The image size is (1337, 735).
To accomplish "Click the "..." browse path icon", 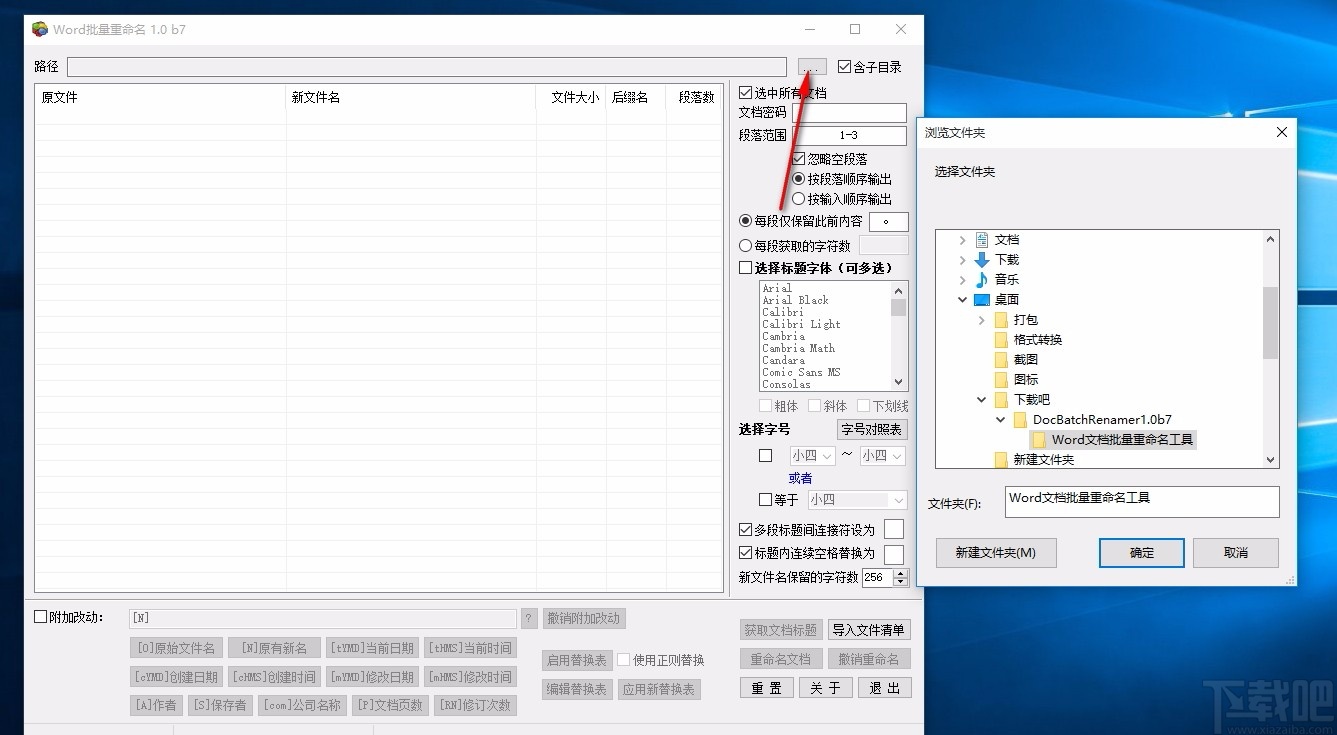I will [810, 66].
